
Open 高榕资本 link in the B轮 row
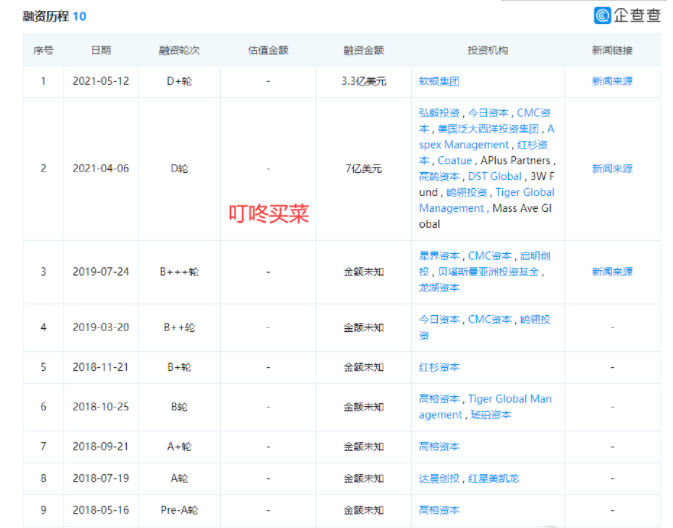click(439, 399)
